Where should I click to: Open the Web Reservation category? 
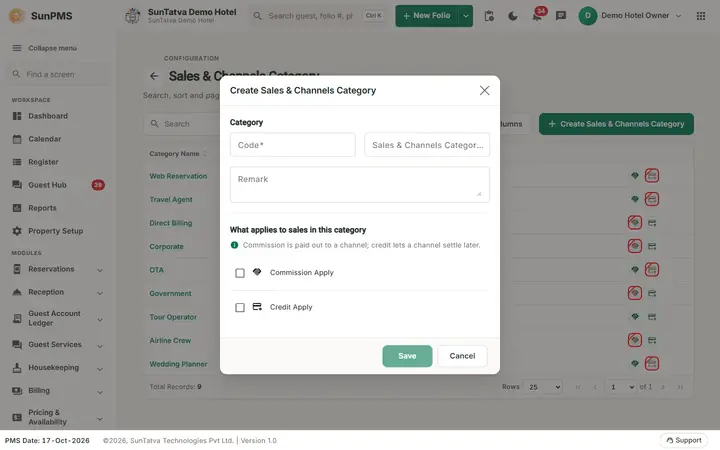tap(178, 176)
